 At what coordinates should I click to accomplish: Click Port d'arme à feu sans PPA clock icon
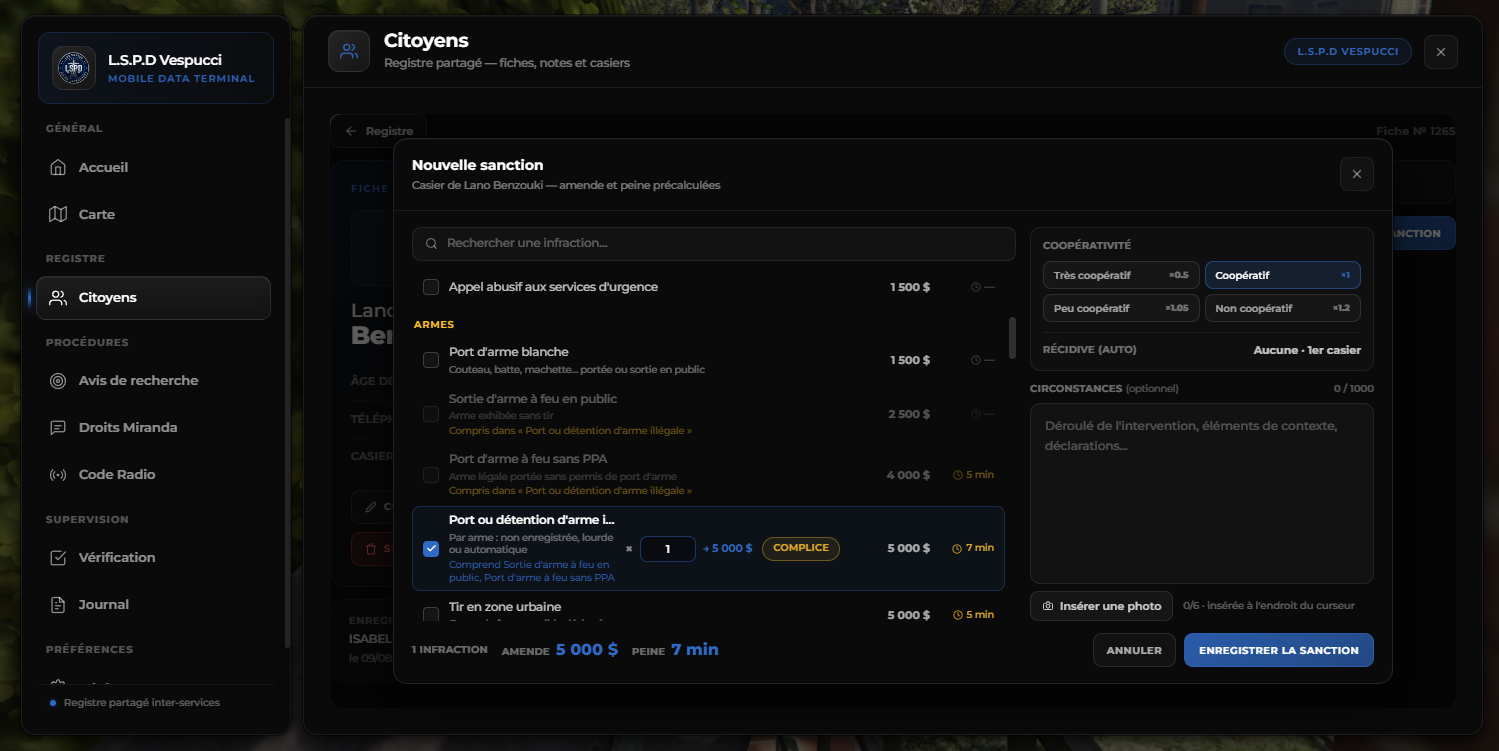point(957,475)
